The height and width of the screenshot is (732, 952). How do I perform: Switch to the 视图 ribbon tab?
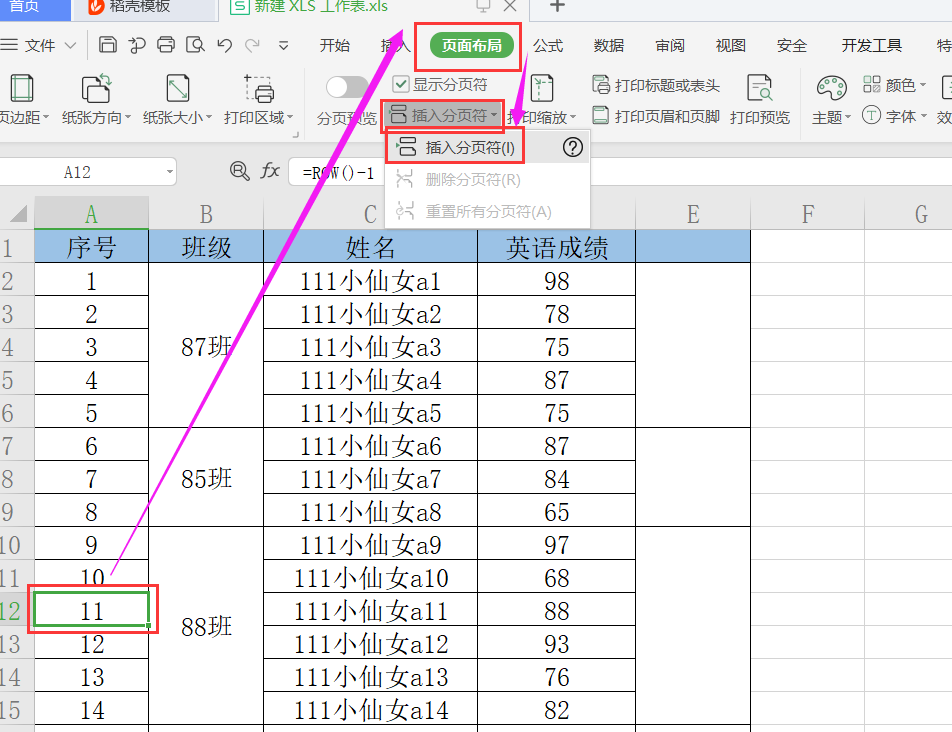coord(730,46)
